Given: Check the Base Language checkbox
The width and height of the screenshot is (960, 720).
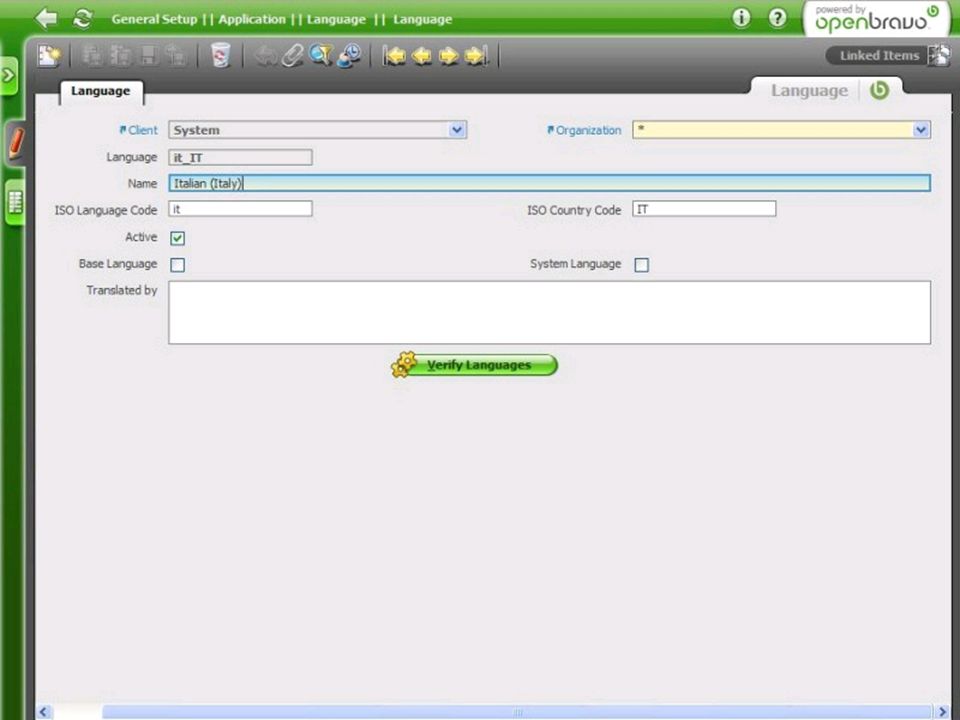Looking at the screenshot, I should (x=178, y=265).
